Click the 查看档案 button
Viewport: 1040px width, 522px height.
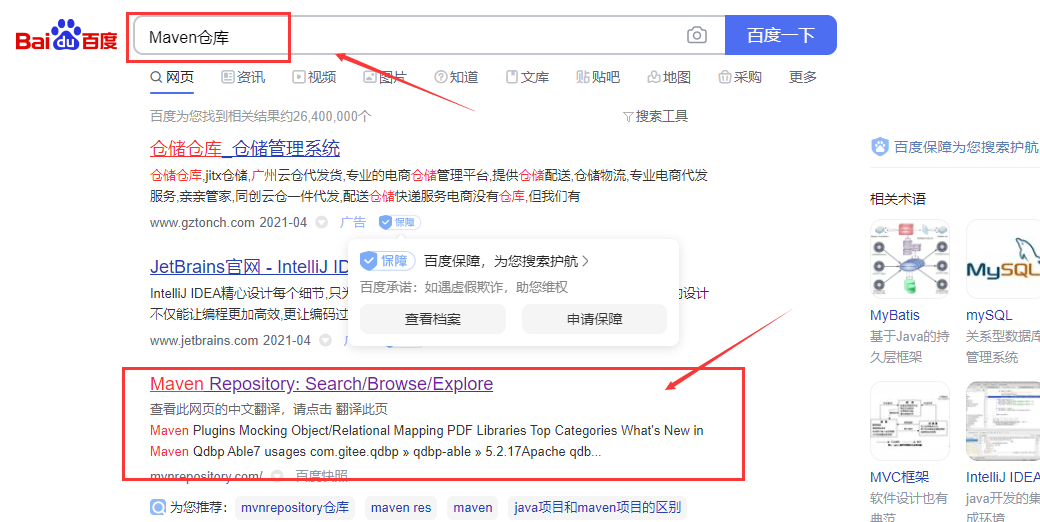[x=432, y=319]
